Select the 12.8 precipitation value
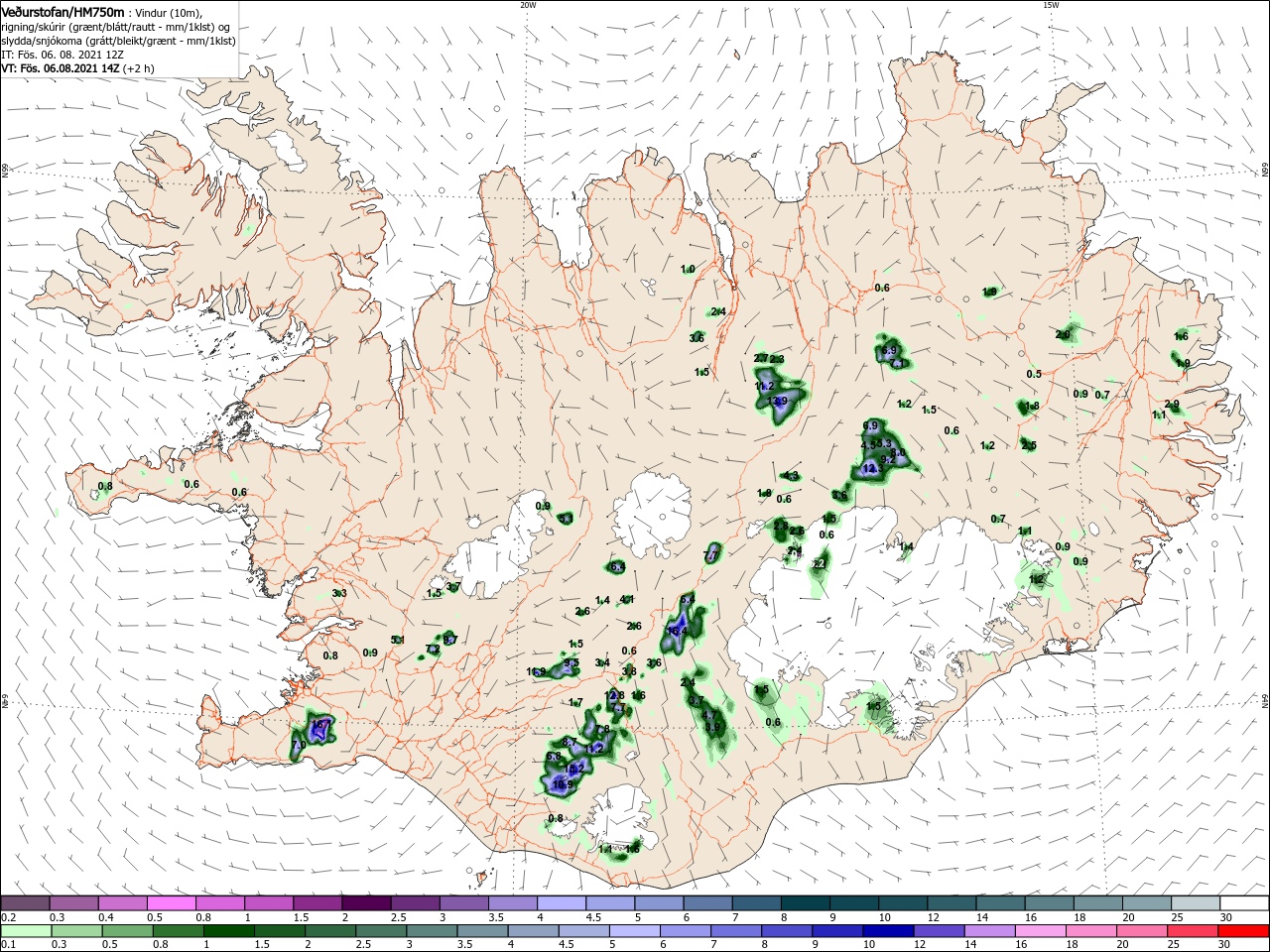 click(x=615, y=695)
